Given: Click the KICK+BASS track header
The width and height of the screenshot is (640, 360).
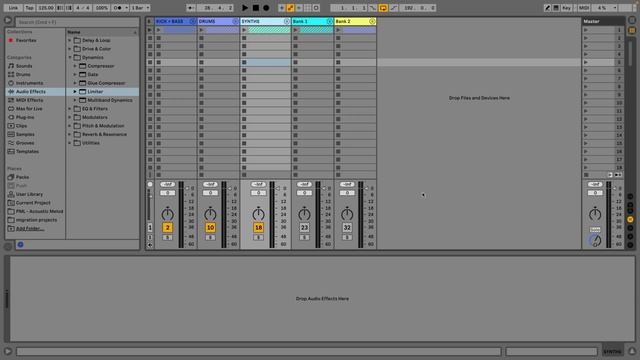Looking at the screenshot, I should (176, 21).
